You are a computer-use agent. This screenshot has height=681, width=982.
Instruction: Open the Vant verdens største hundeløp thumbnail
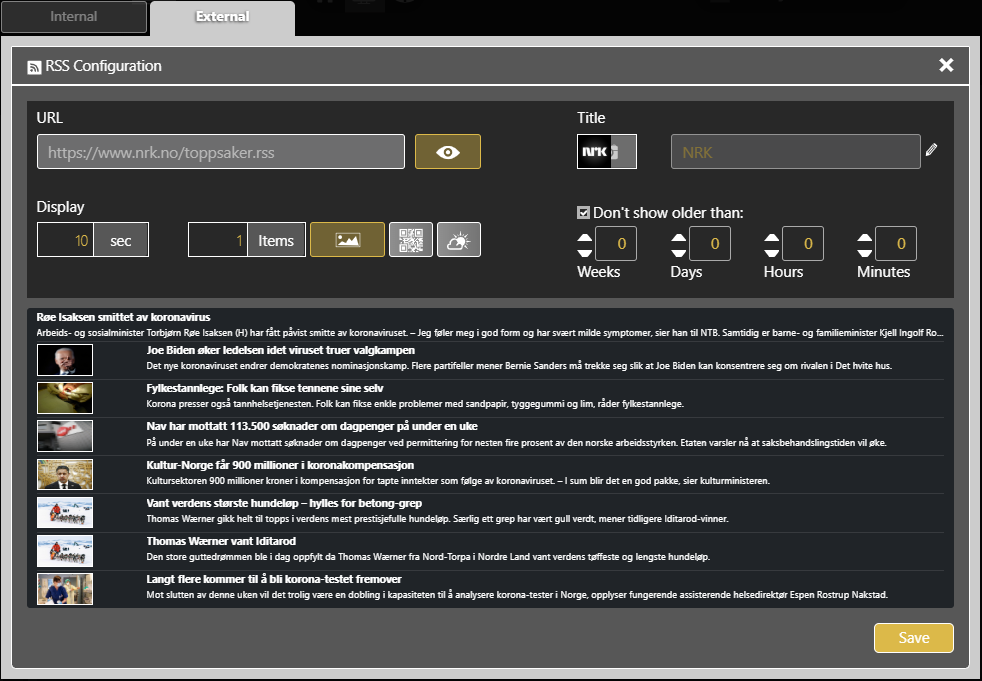point(65,512)
